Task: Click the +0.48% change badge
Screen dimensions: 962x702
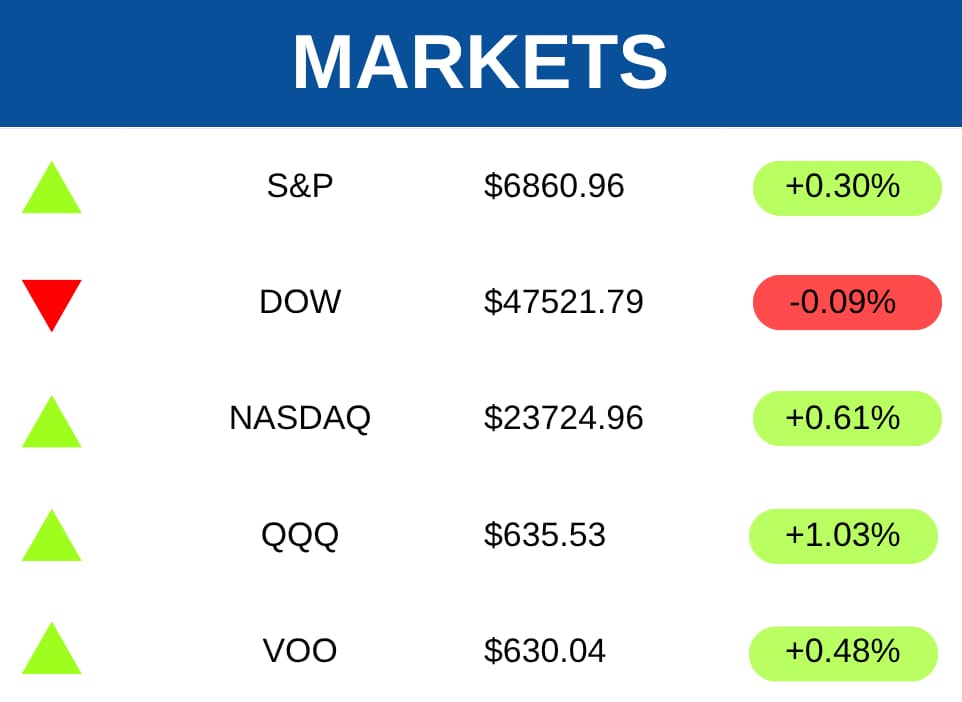Action: tap(843, 652)
